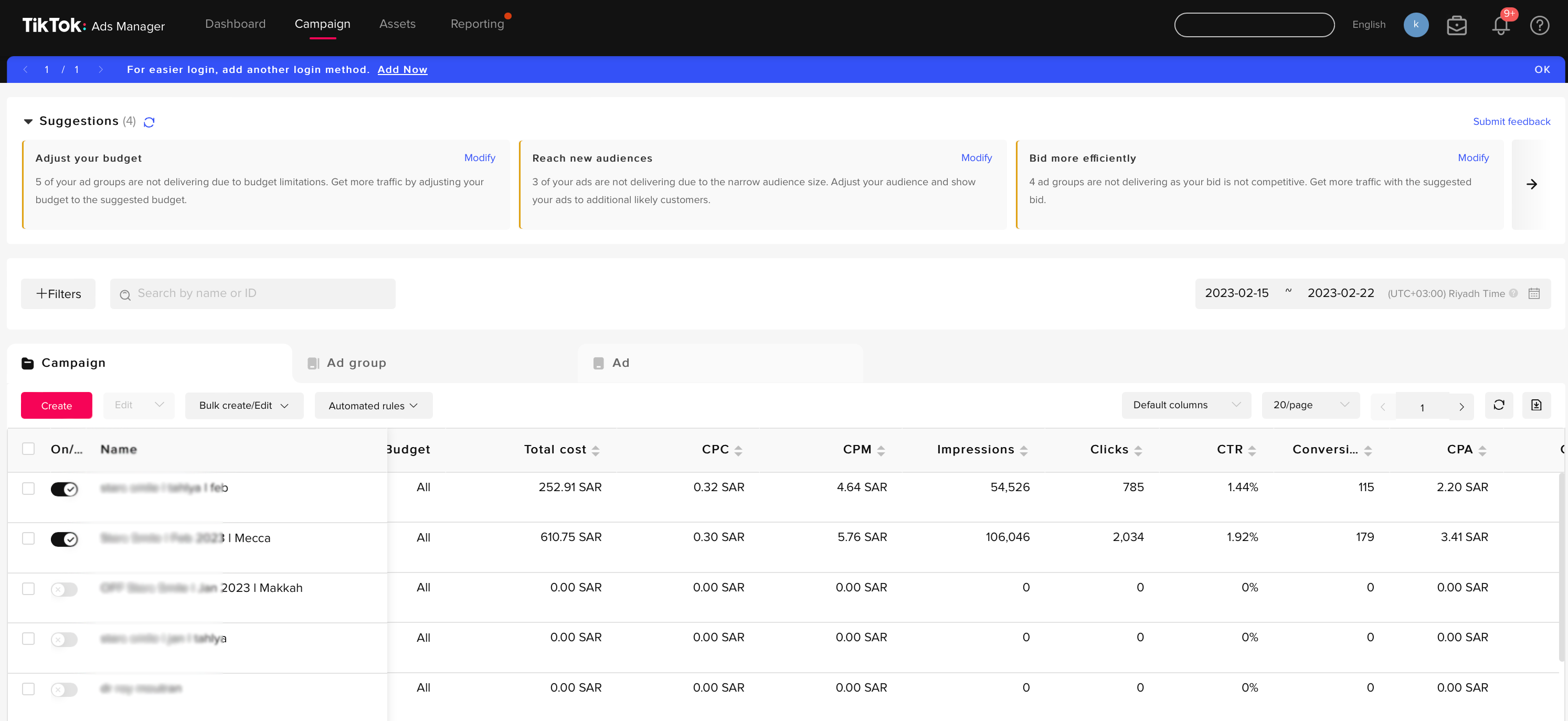Viewport: 1568px width, 721px height.
Task: Open the notifications bell
Action: click(x=1500, y=26)
